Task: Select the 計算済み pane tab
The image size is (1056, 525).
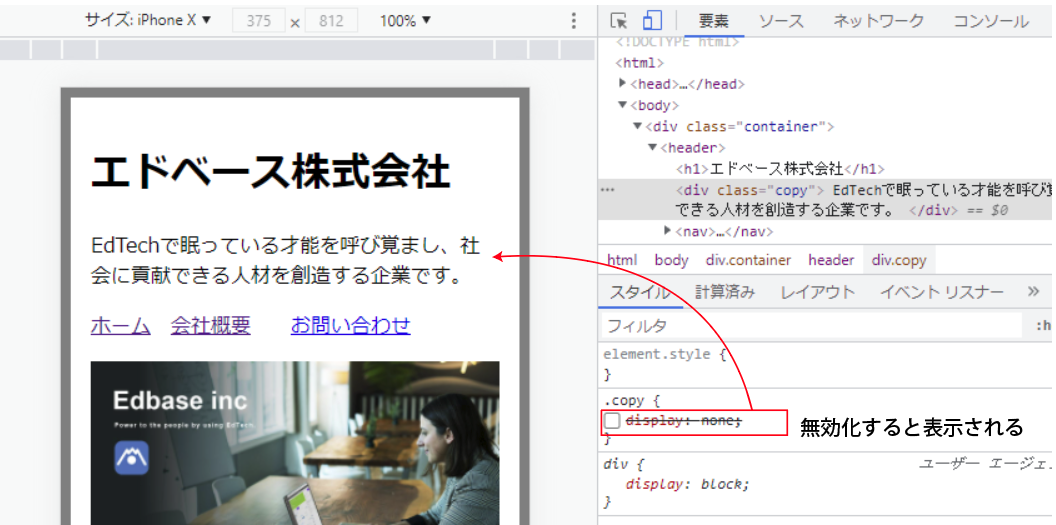Action: 725,292
